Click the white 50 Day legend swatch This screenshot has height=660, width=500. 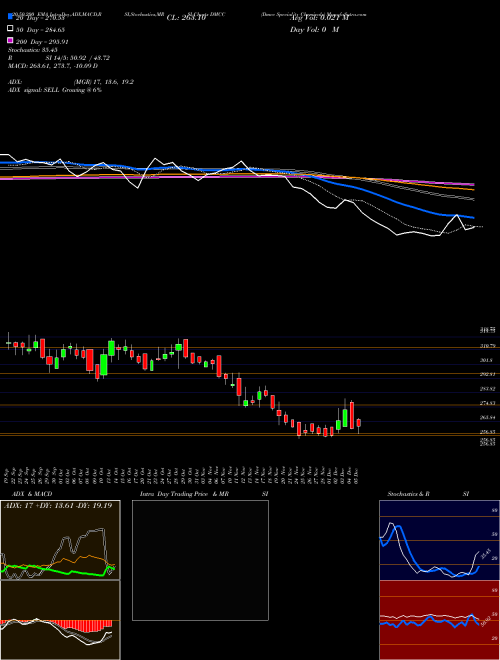pyautogui.click(x=10, y=28)
